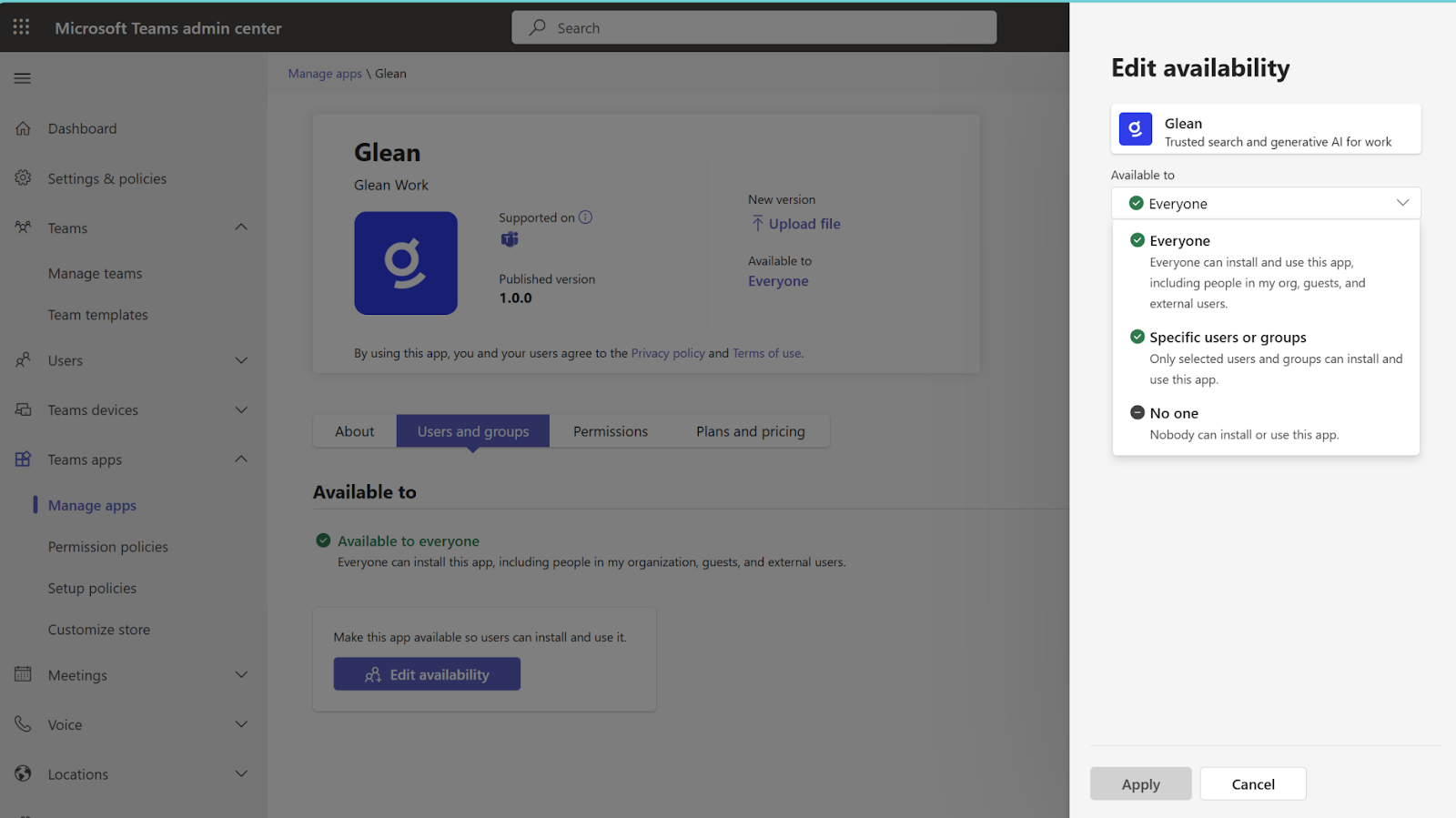Click the Glean app logo tile
This screenshot has width=1456, height=818.
pyautogui.click(x=406, y=263)
